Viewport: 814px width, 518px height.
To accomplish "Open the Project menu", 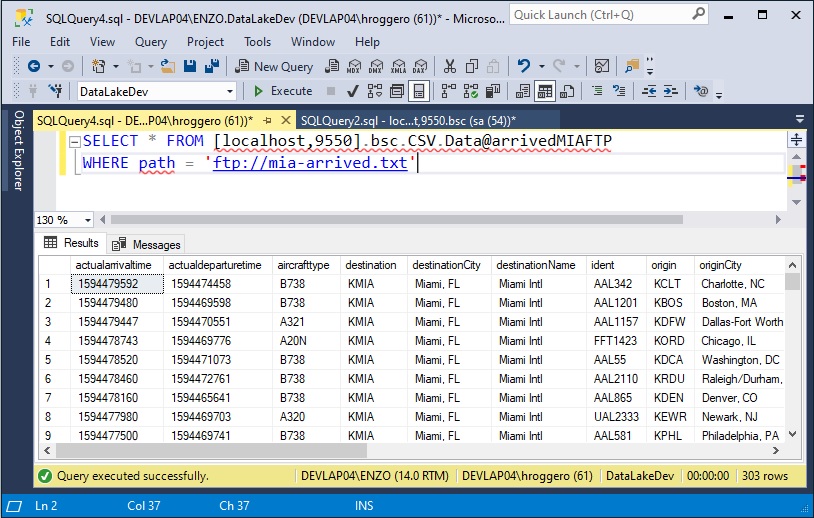I will click(206, 42).
